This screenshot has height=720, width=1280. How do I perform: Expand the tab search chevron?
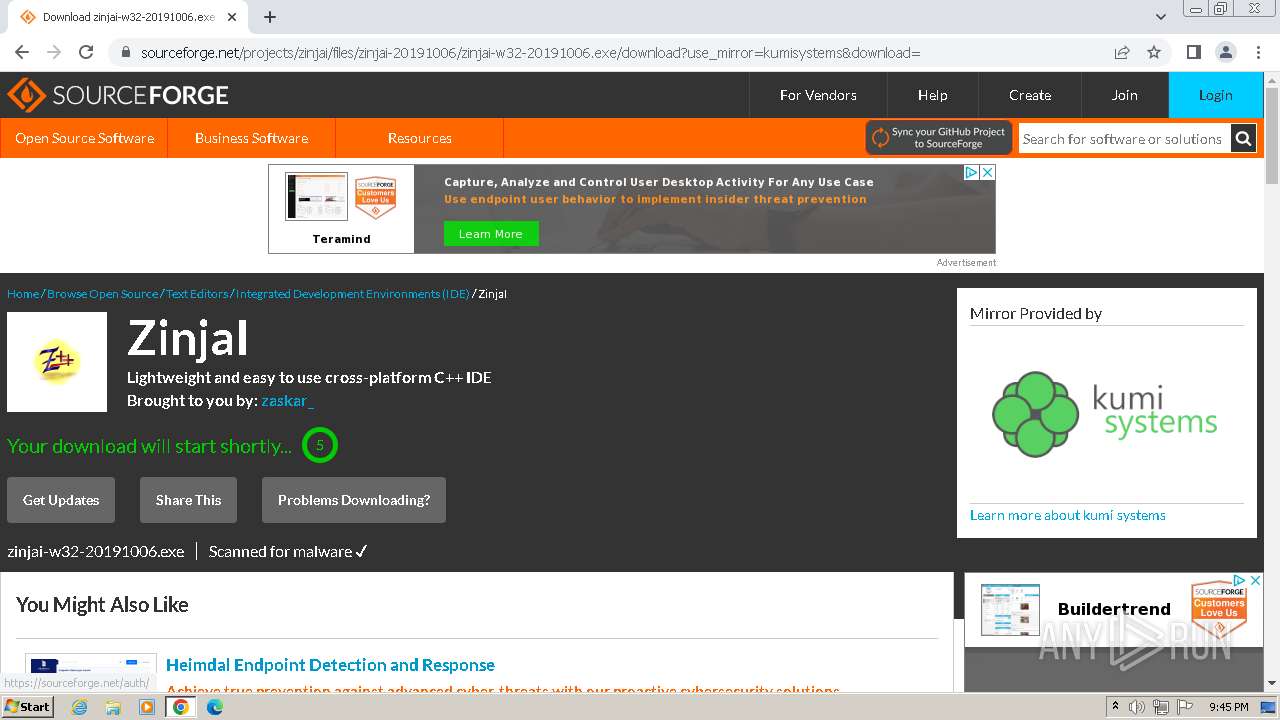point(1161,17)
